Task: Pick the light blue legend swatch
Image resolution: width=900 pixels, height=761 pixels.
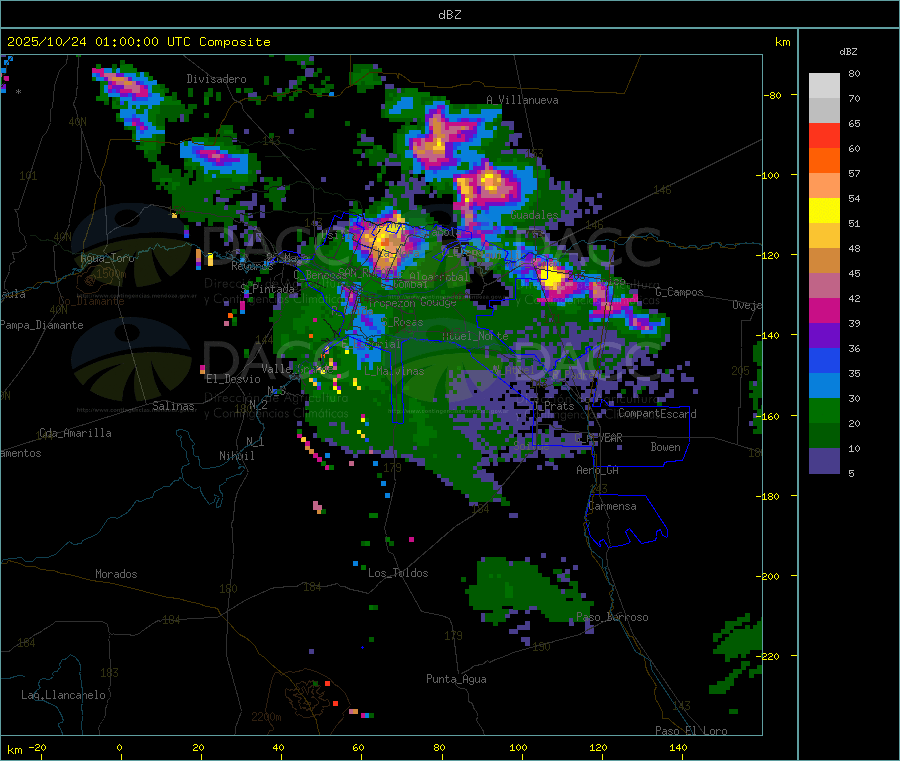Action: (824, 386)
